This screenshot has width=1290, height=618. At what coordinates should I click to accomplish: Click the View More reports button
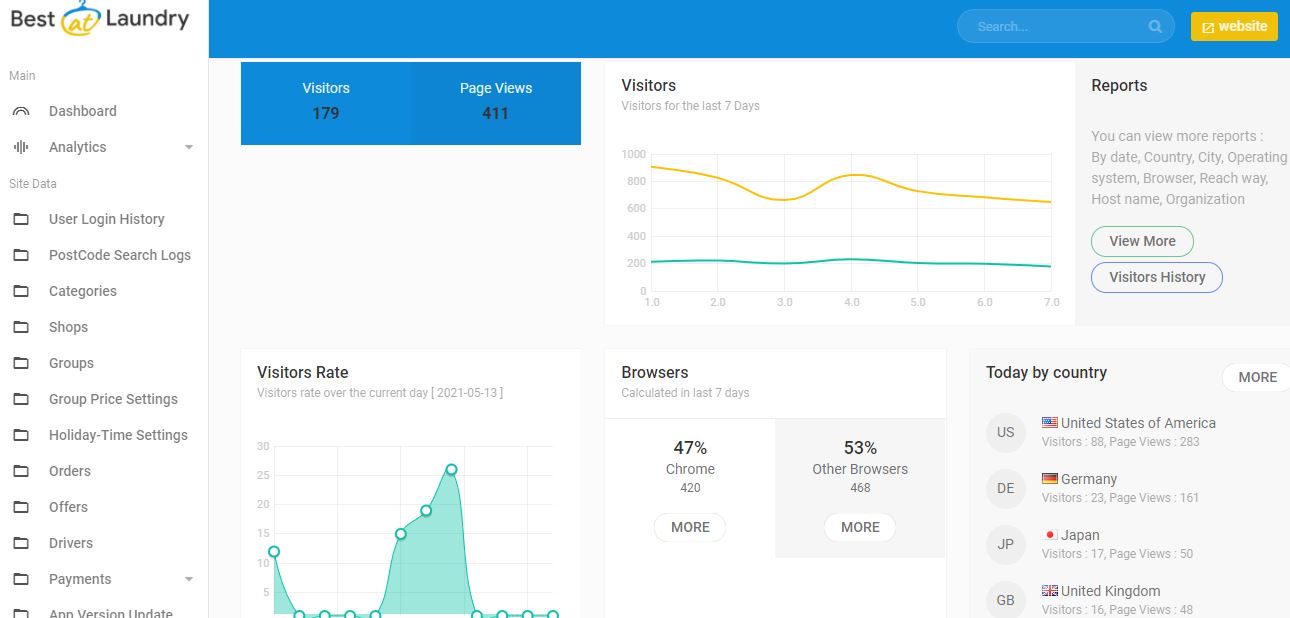click(1142, 241)
